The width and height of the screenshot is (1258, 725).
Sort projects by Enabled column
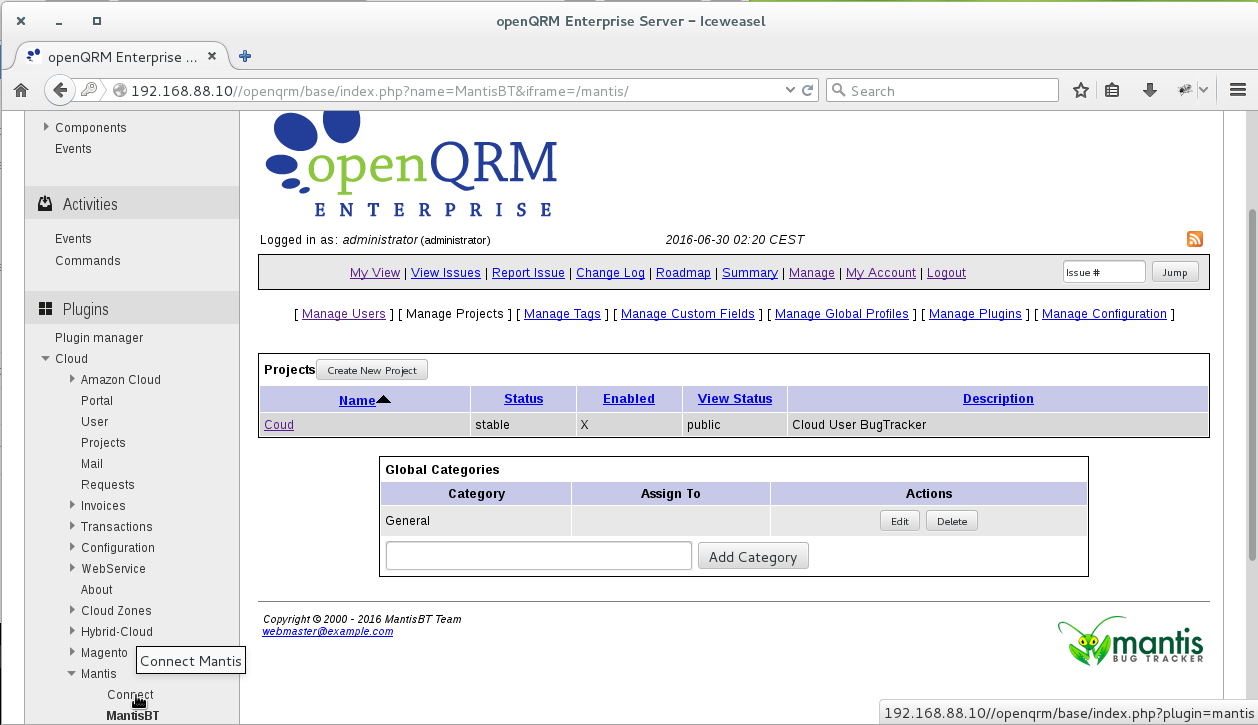pyautogui.click(x=629, y=399)
